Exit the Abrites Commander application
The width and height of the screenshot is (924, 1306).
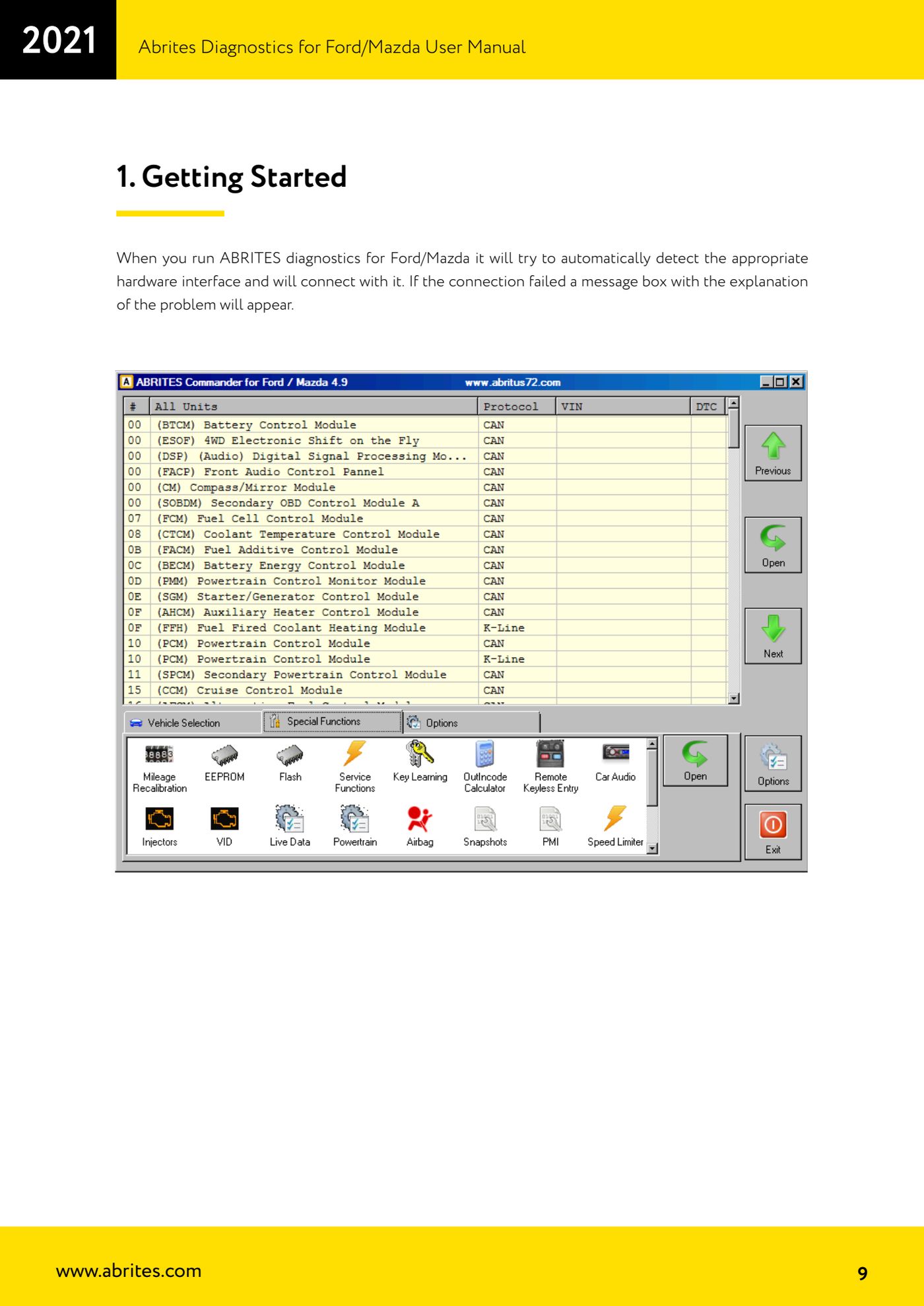[773, 832]
